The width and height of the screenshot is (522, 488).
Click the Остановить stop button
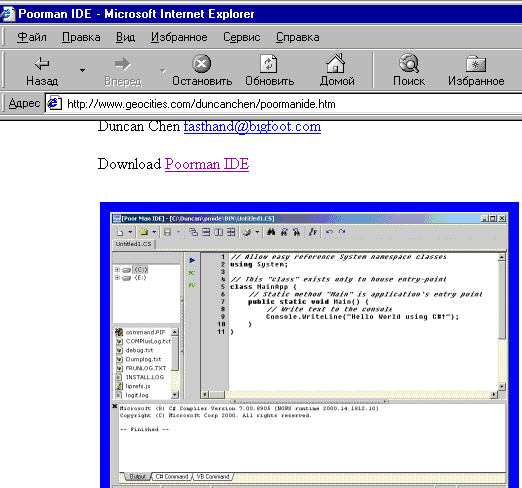click(x=202, y=71)
